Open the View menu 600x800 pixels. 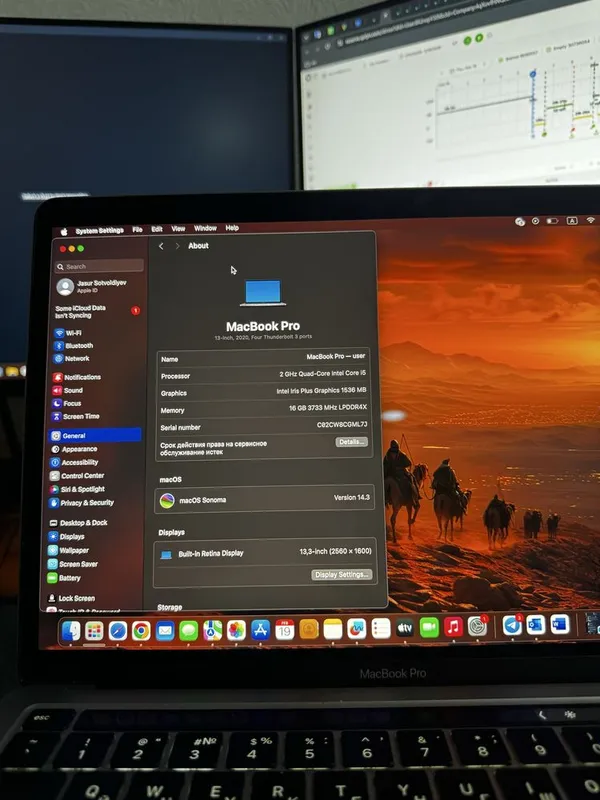tap(178, 229)
